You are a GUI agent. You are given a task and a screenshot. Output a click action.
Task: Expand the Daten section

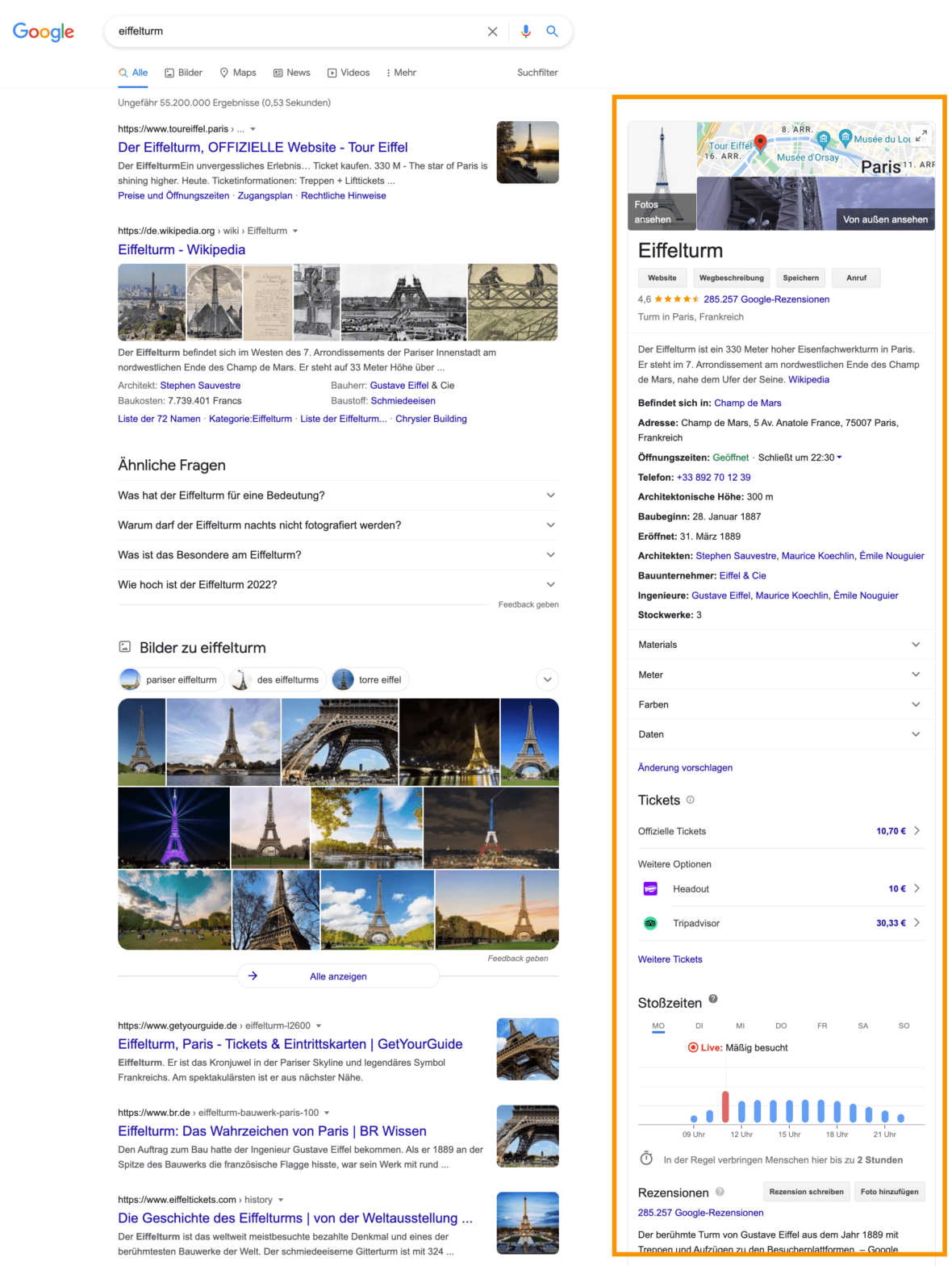pos(781,734)
